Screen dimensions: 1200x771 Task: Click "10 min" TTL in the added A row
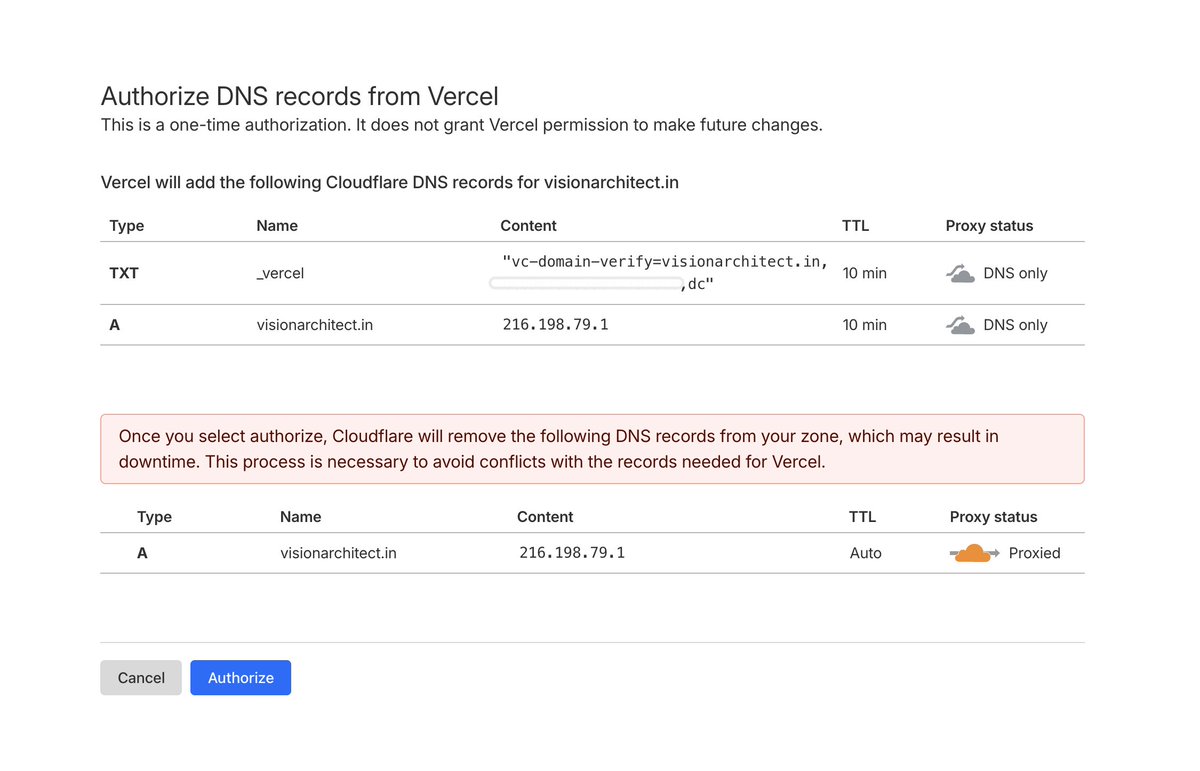865,325
